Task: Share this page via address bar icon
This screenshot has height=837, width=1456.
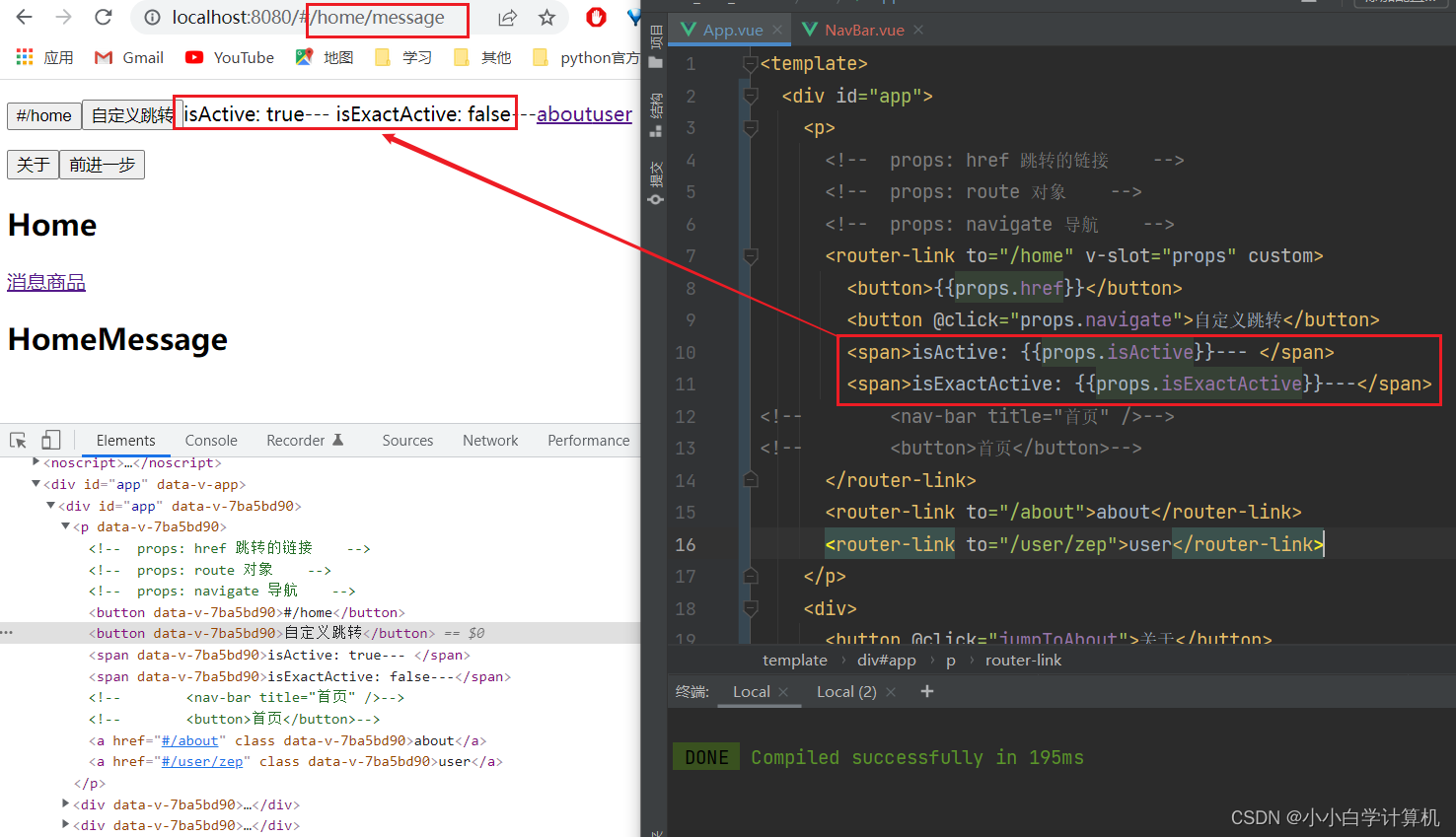Action: [507, 18]
